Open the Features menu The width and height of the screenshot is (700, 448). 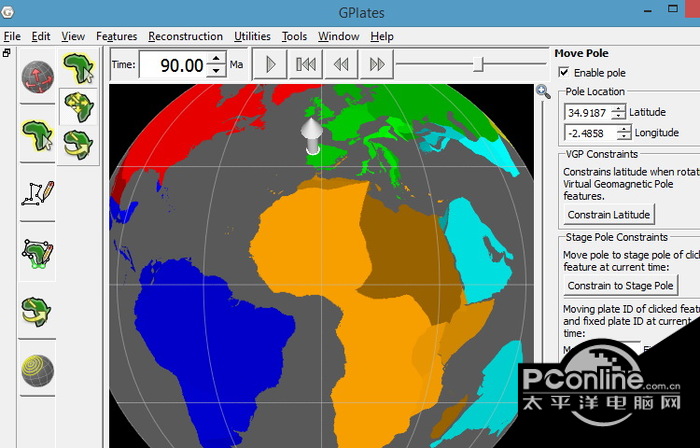pyautogui.click(x=117, y=36)
